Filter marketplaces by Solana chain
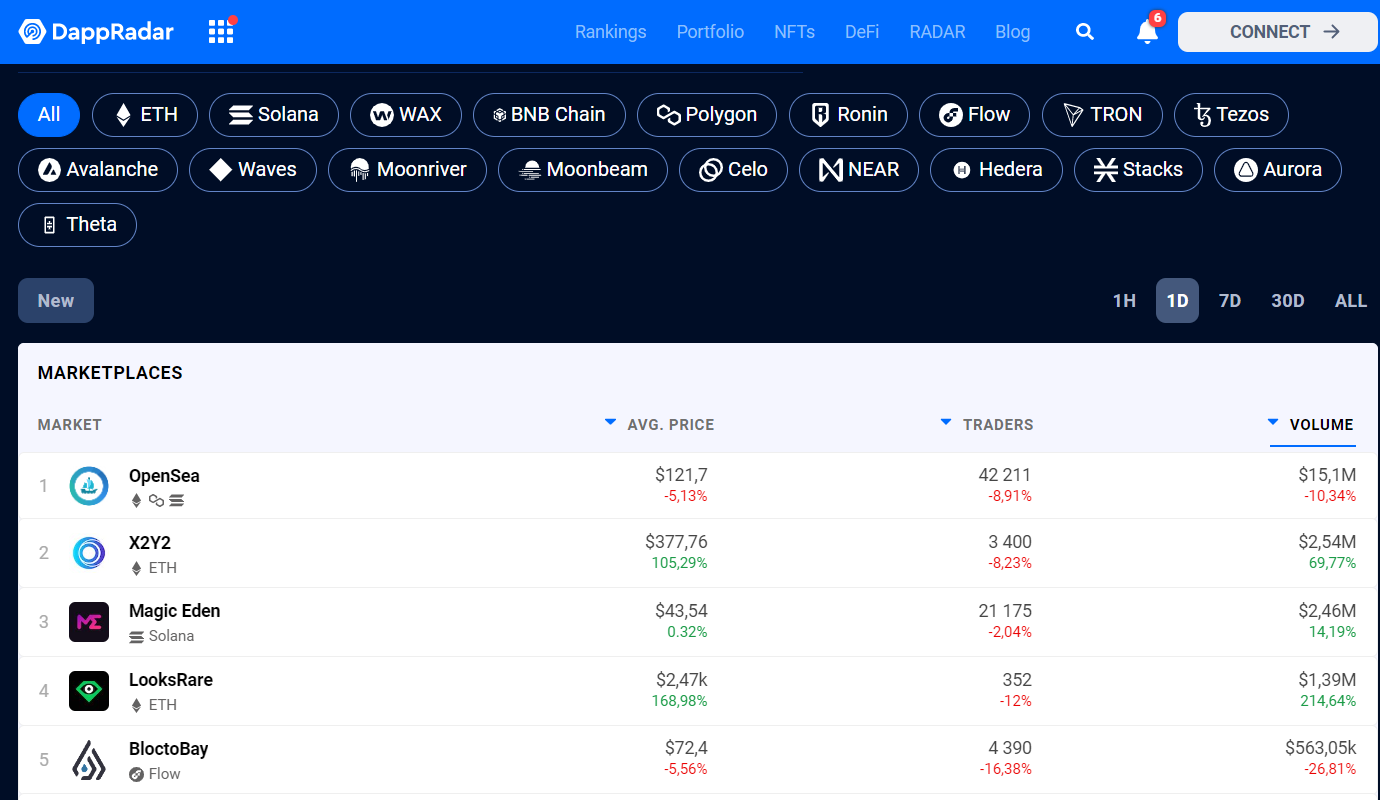This screenshot has height=800, width=1380. (x=274, y=114)
